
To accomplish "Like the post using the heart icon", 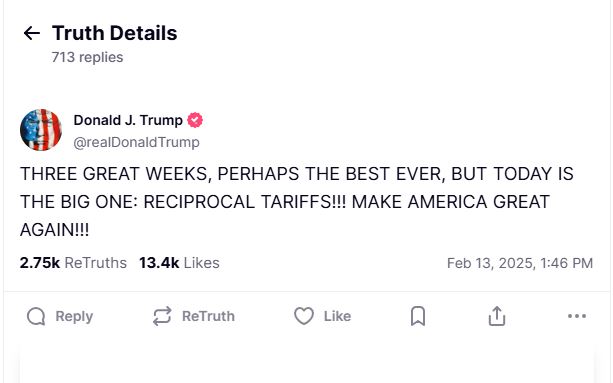I will click(304, 316).
